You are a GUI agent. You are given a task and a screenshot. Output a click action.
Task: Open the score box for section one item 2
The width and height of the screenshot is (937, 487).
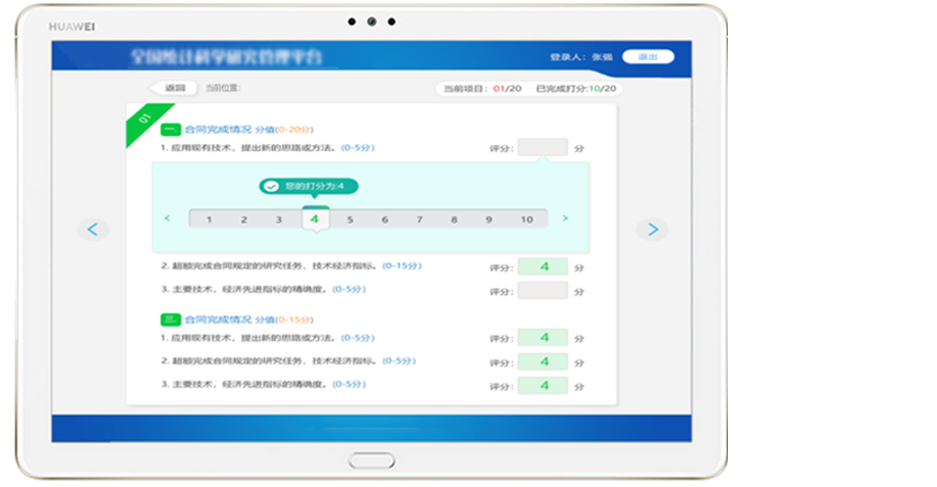coord(543,267)
